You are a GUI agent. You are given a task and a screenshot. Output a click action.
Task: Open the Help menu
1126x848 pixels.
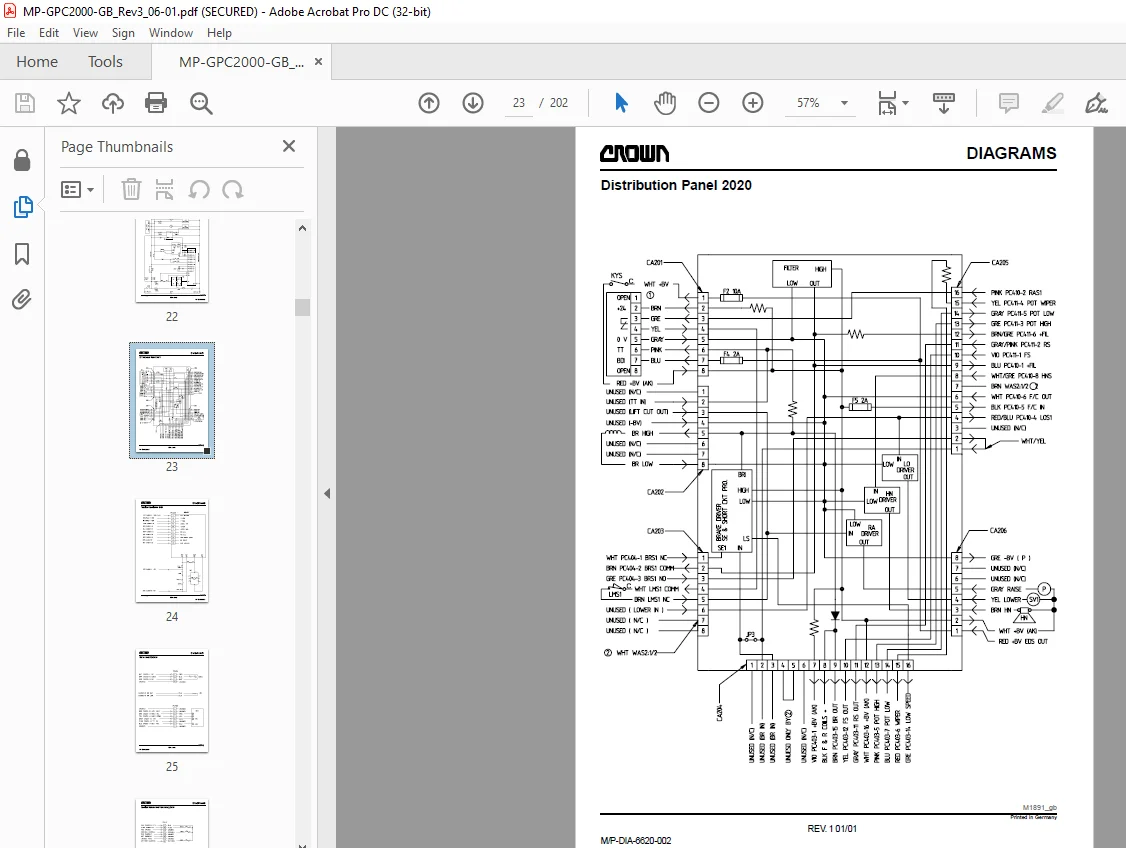tap(219, 33)
